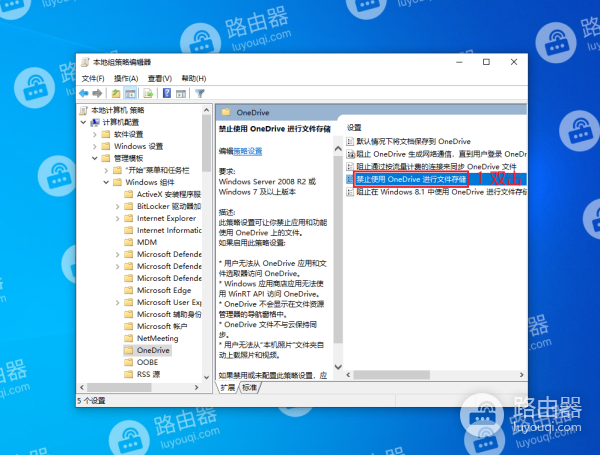Switch to the 标准 tab
This screenshot has height=455, width=600.
pos(249,388)
